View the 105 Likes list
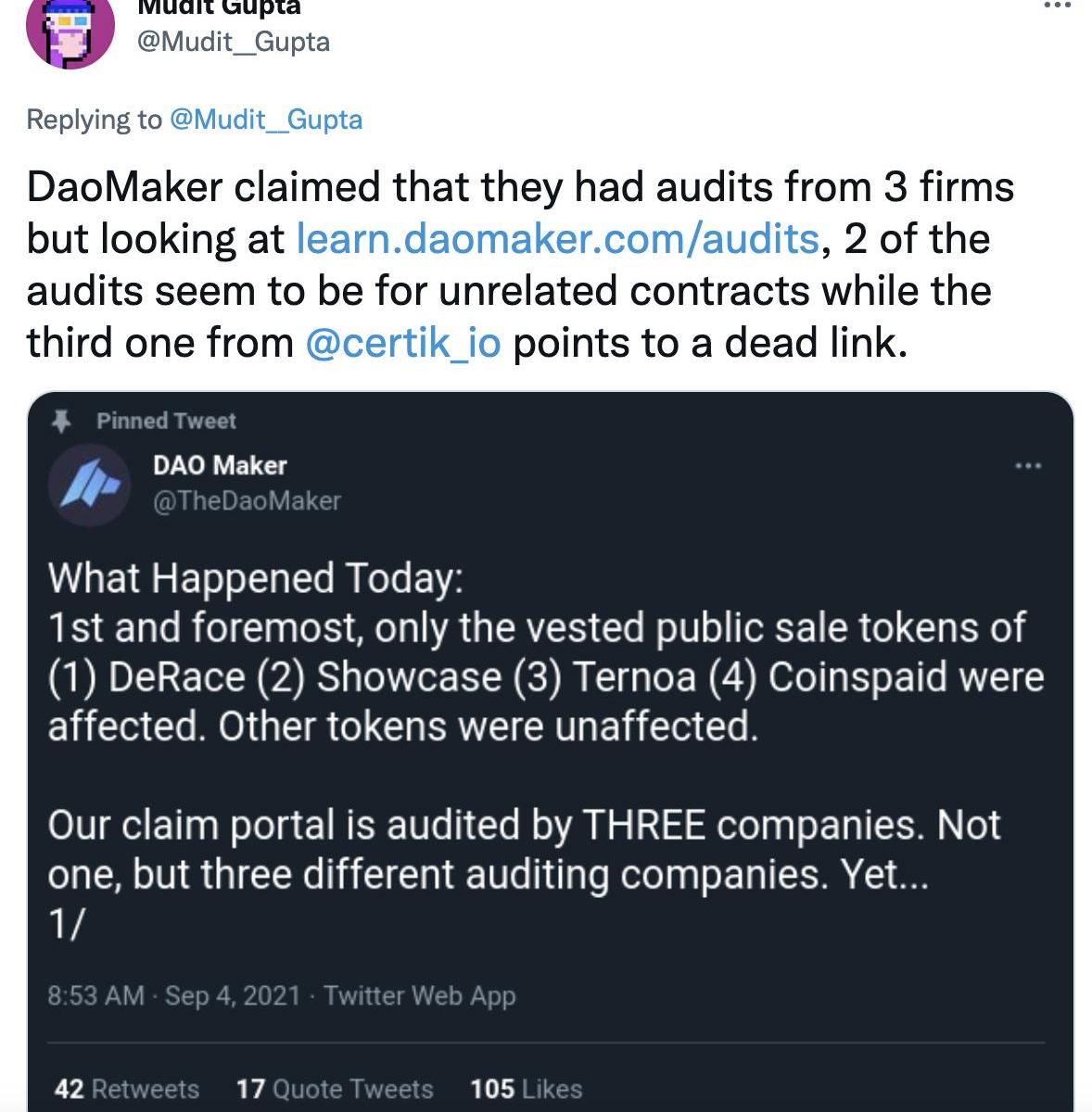This screenshot has width=1092, height=1112. (526, 1089)
